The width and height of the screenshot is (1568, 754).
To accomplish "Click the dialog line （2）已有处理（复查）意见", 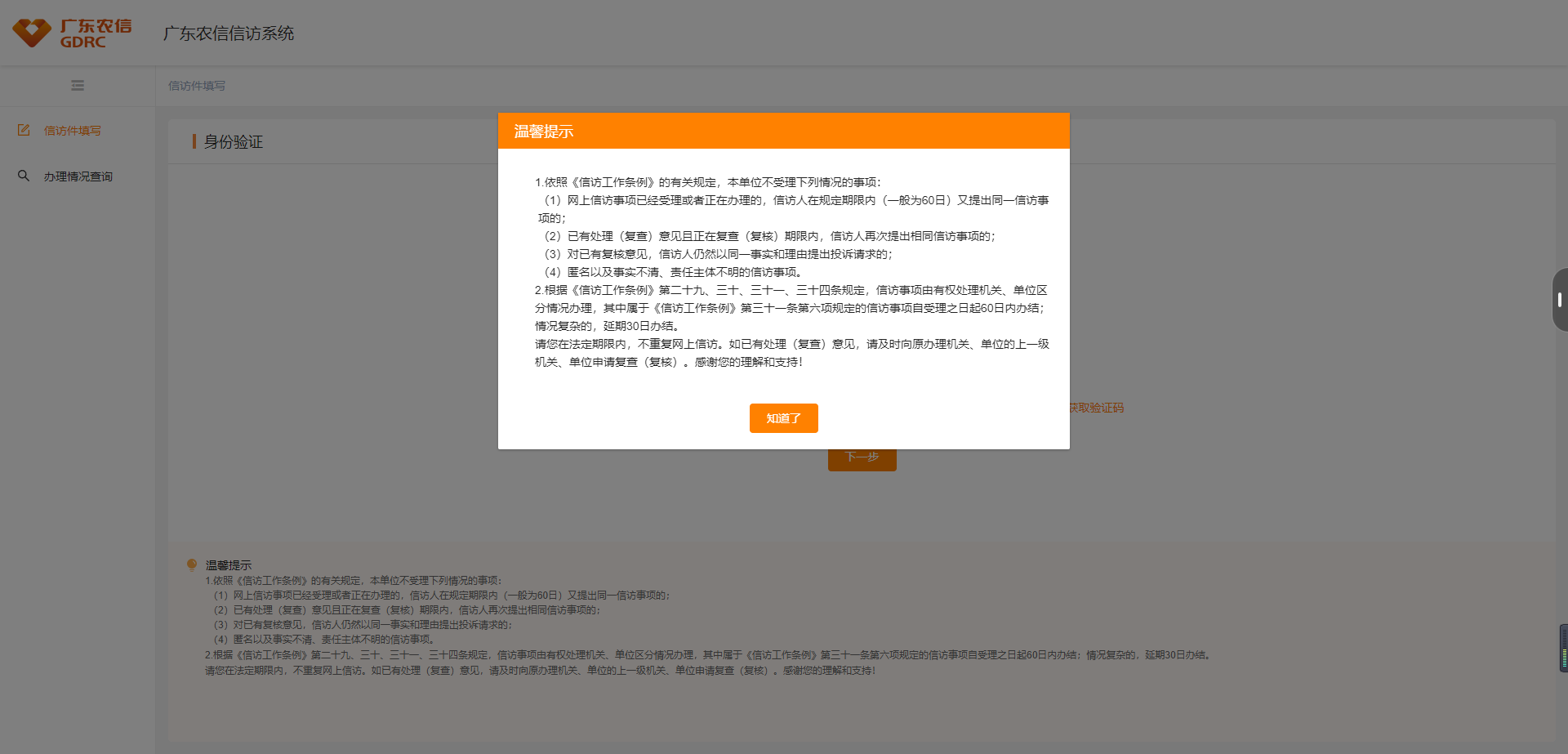I will click(768, 236).
